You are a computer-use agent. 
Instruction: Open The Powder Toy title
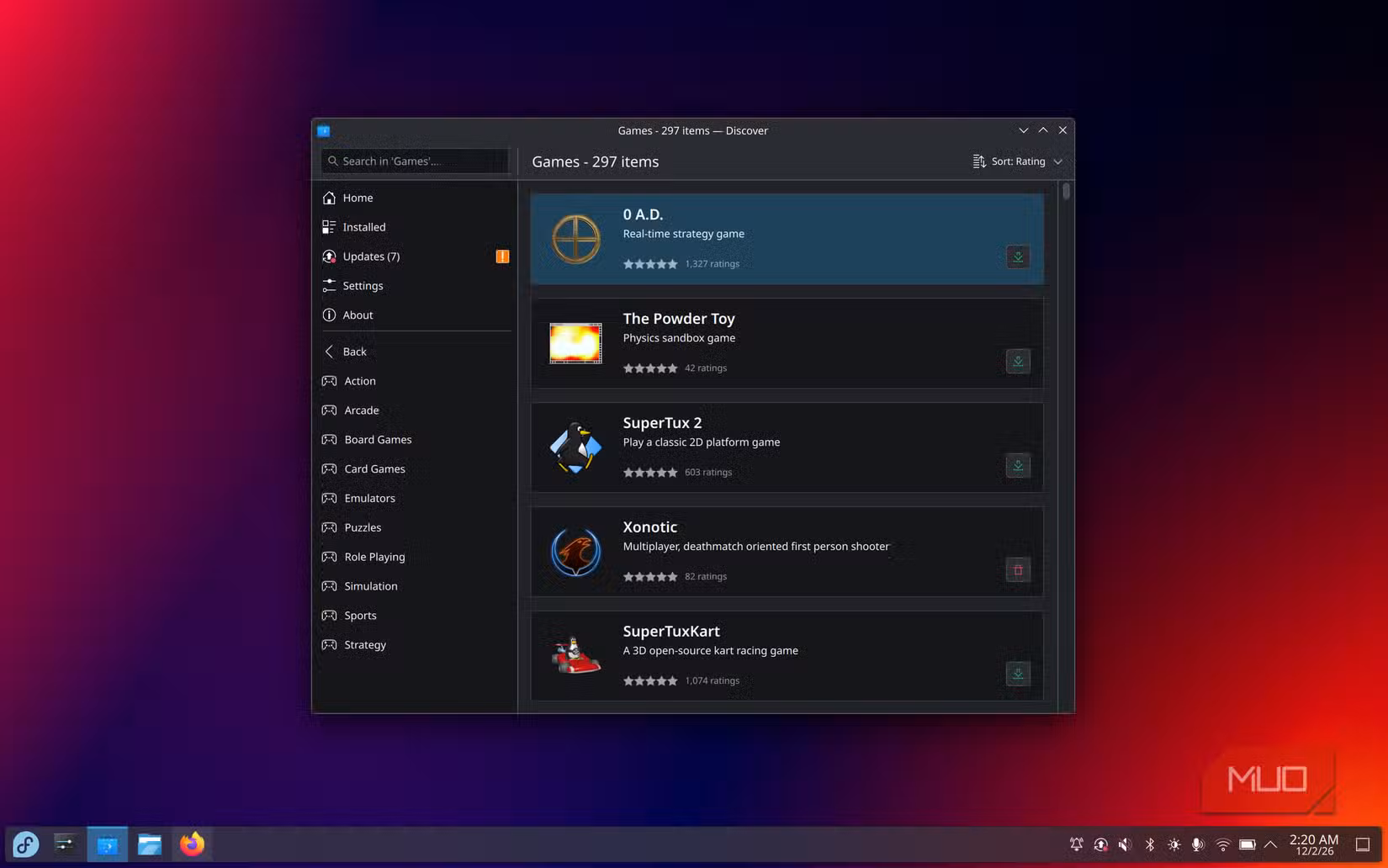pos(679,319)
